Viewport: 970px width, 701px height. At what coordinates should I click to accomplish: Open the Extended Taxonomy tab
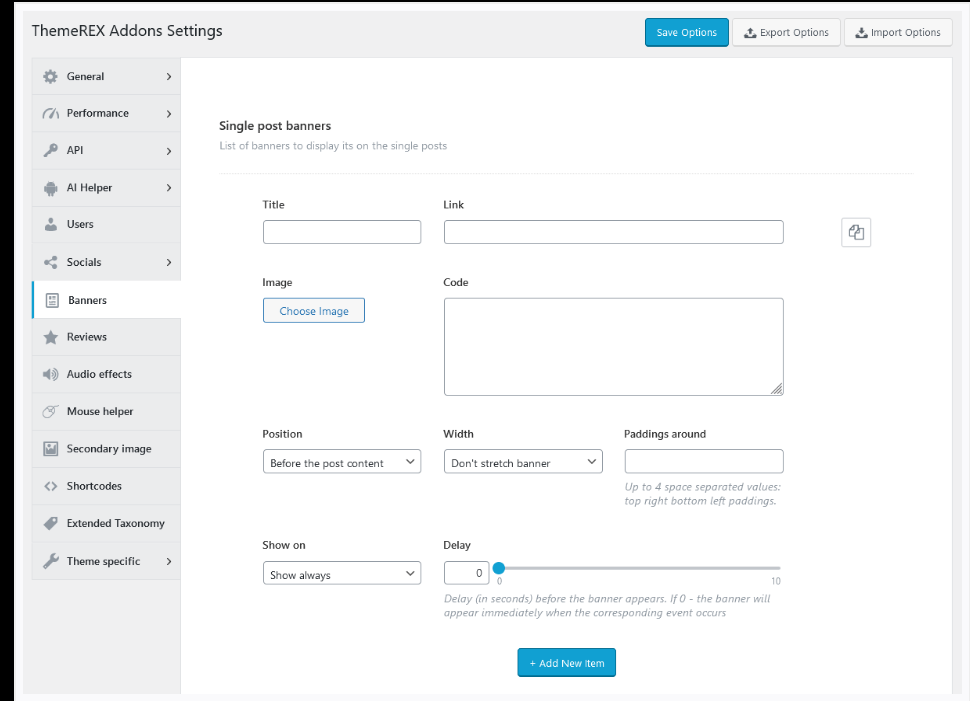[x=106, y=523]
